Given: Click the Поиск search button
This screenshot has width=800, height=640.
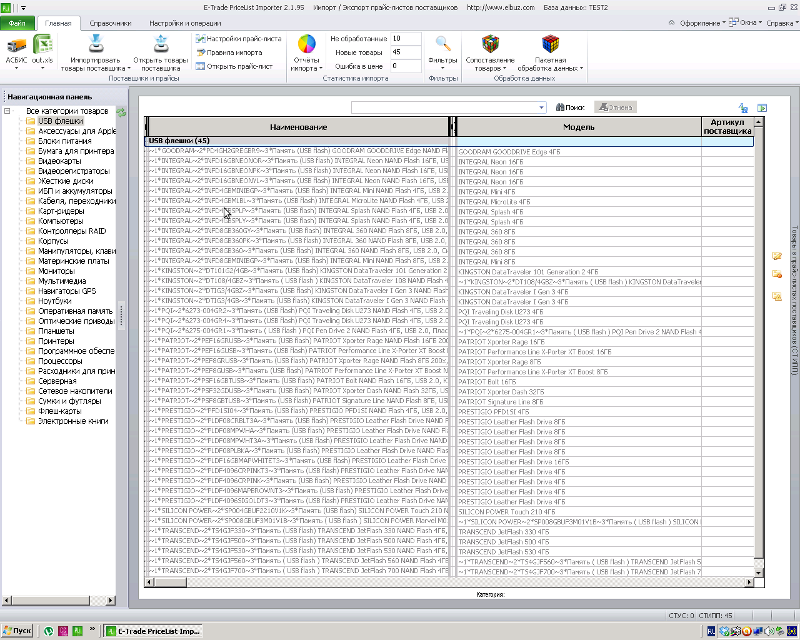Looking at the screenshot, I should 570,107.
